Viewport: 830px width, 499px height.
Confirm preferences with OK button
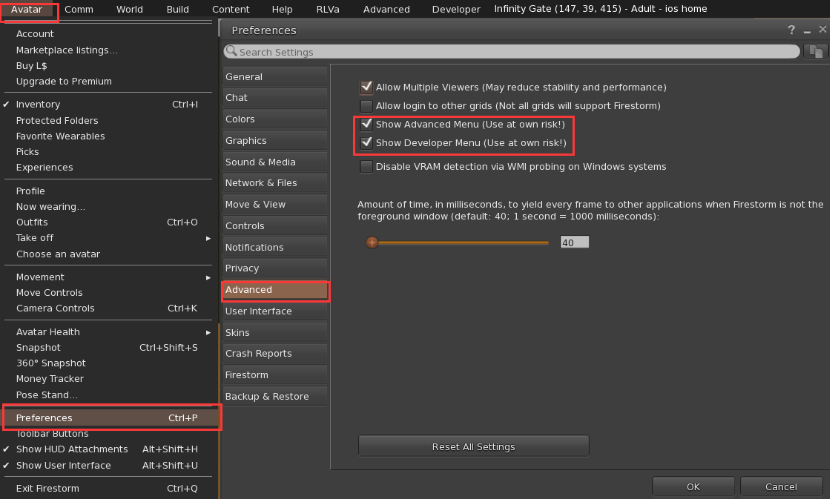point(693,486)
